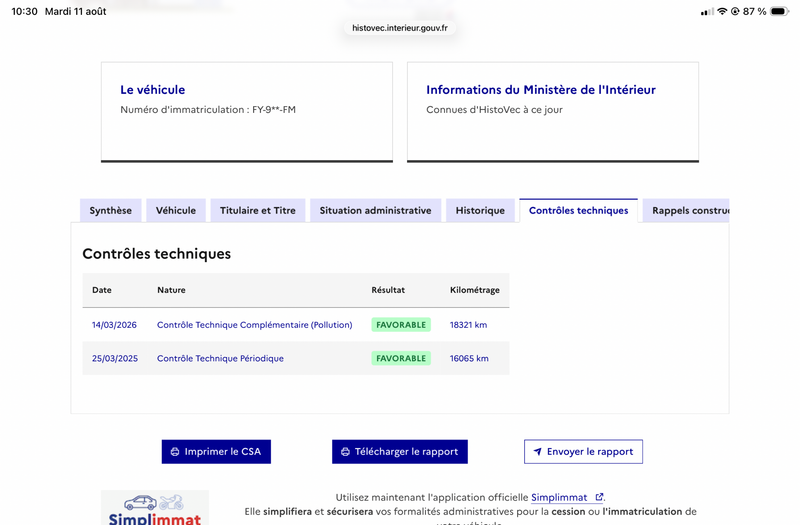
Task: Go to Situation administrative tab
Action: point(376,210)
